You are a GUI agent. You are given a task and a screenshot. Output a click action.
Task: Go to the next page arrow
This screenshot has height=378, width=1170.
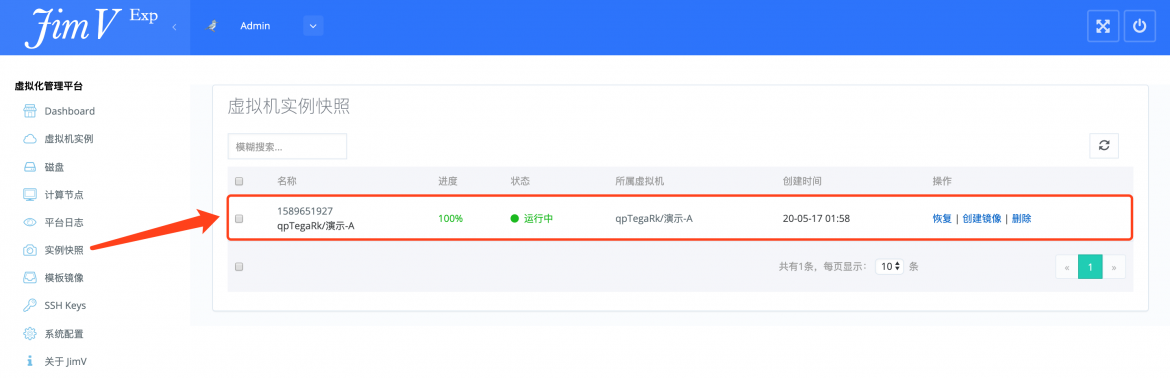coord(1113,267)
